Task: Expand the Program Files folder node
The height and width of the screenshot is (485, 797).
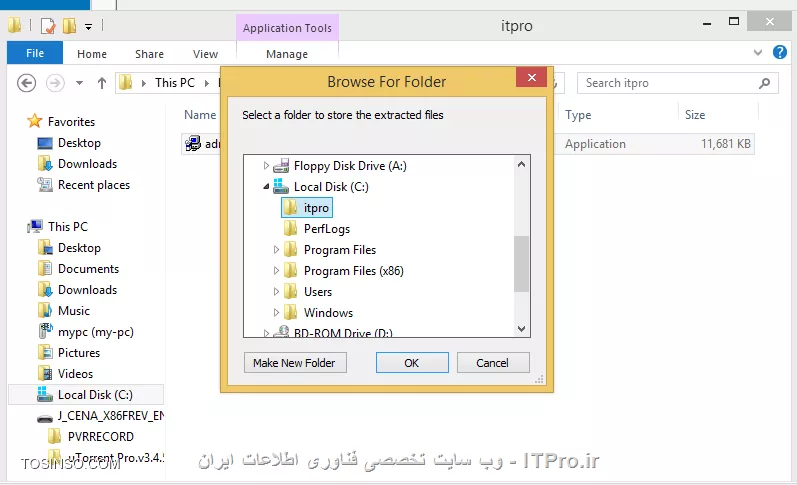Action: tap(276, 250)
